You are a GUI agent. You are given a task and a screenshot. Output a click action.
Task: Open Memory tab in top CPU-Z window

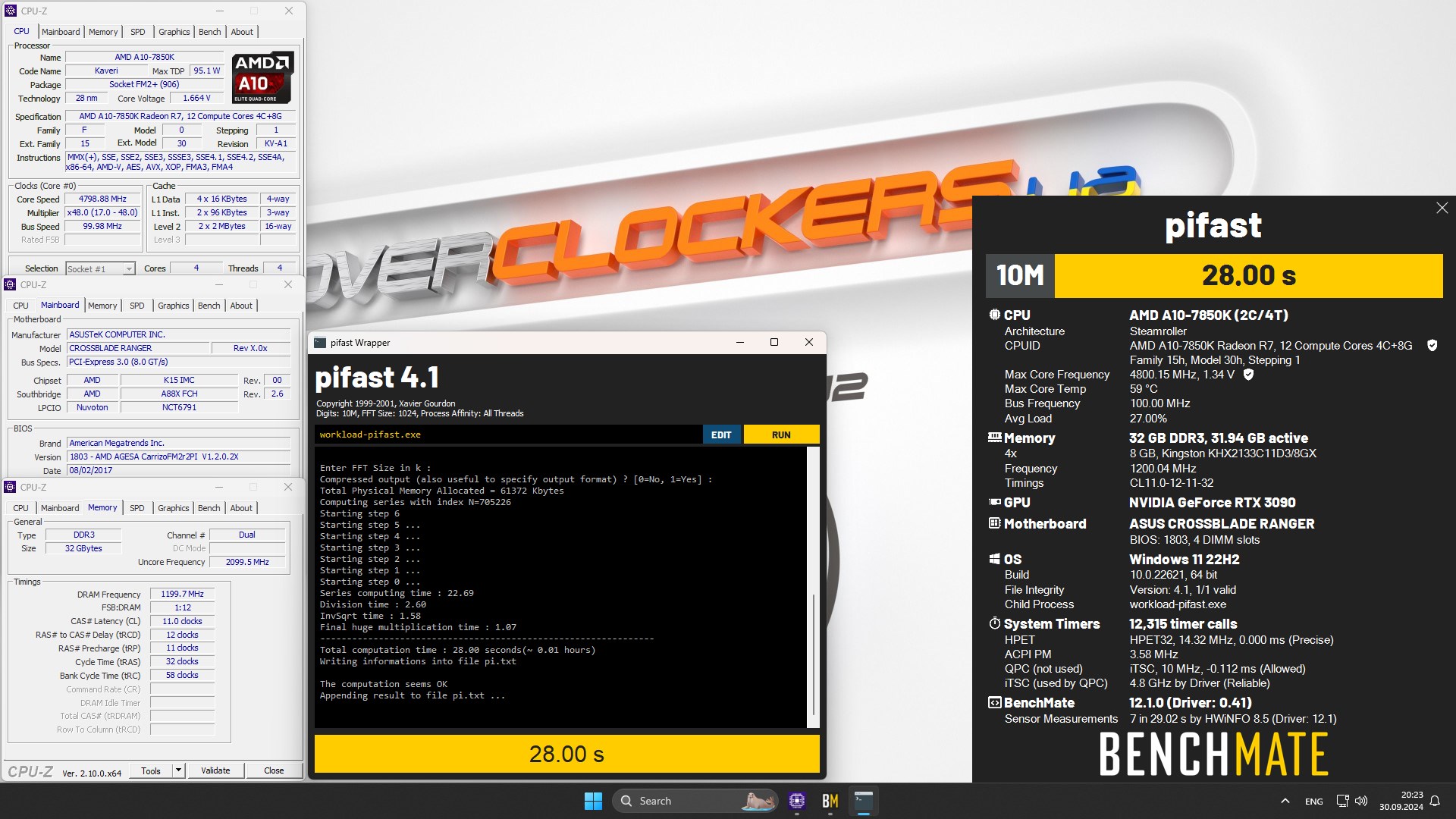(103, 32)
